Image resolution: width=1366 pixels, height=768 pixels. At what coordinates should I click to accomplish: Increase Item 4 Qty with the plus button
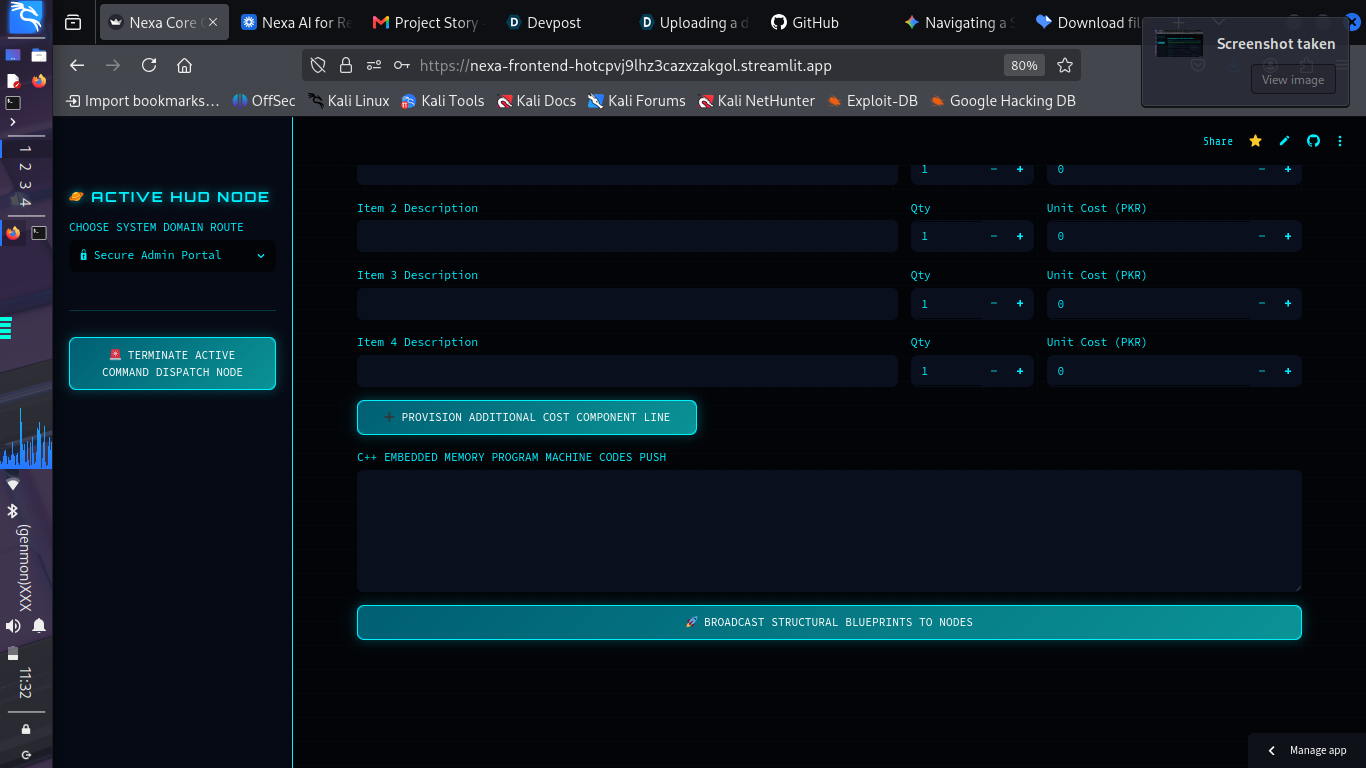[x=1020, y=371]
